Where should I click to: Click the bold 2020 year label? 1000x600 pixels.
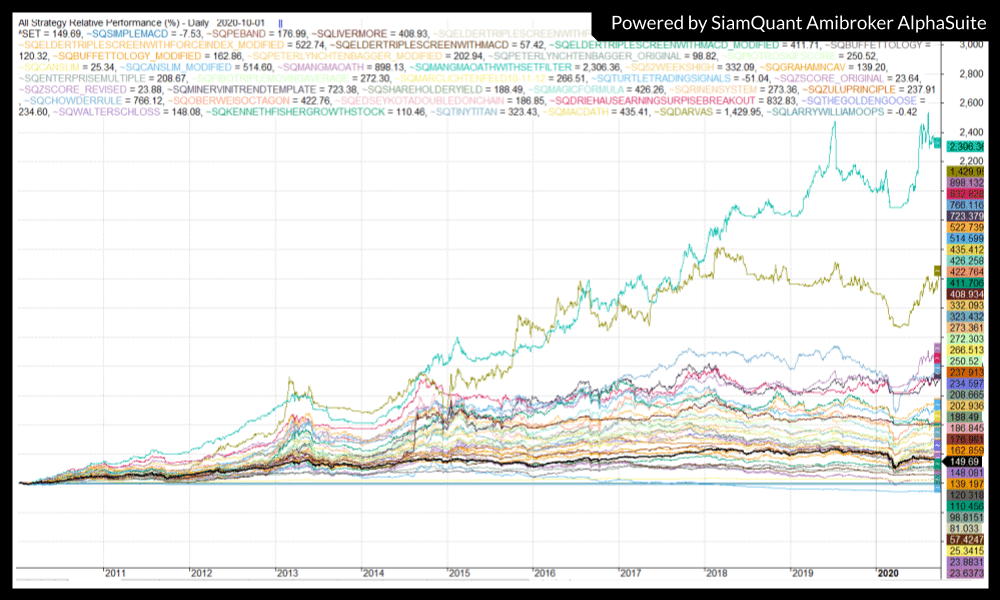pyautogui.click(x=889, y=573)
